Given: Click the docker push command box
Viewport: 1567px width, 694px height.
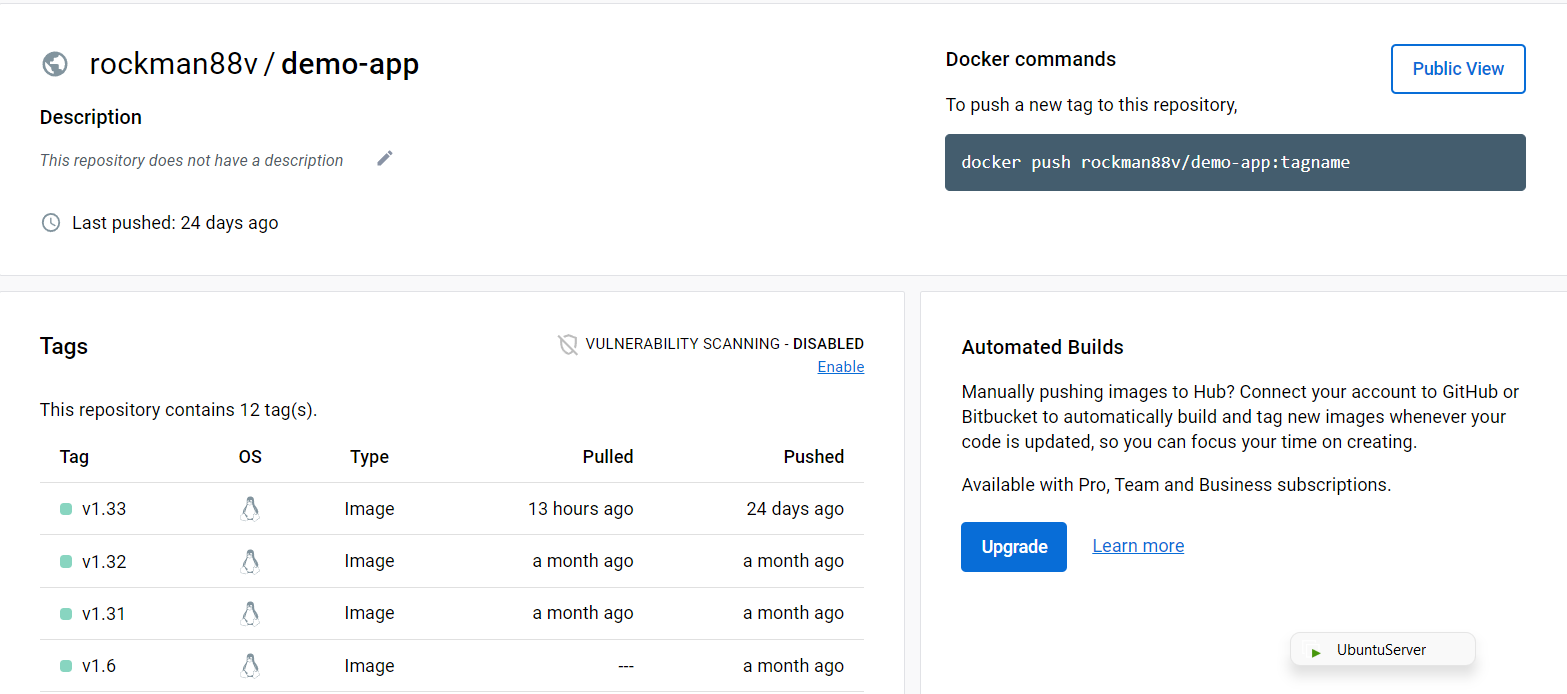Looking at the screenshot, I should 1234,162.
